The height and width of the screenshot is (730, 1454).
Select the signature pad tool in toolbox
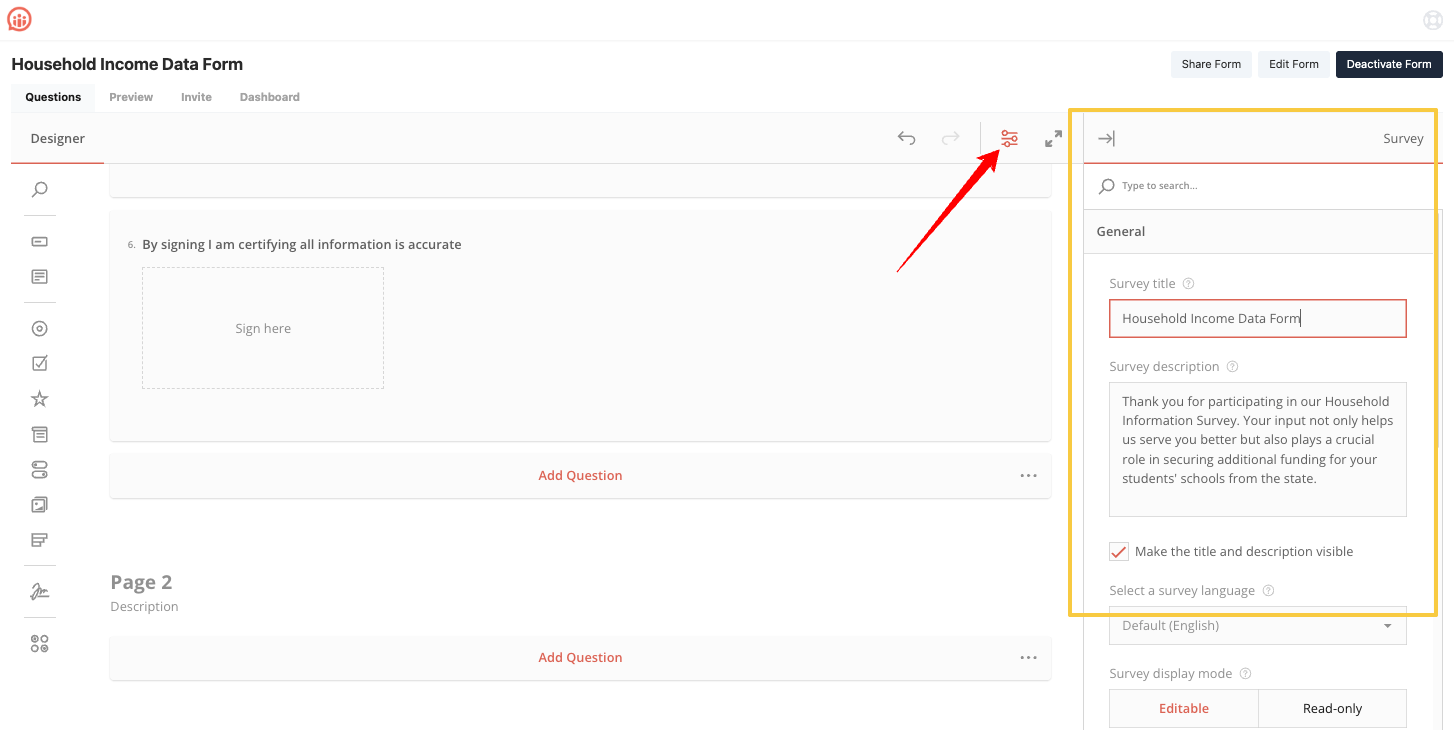click(x=40, y=592)
